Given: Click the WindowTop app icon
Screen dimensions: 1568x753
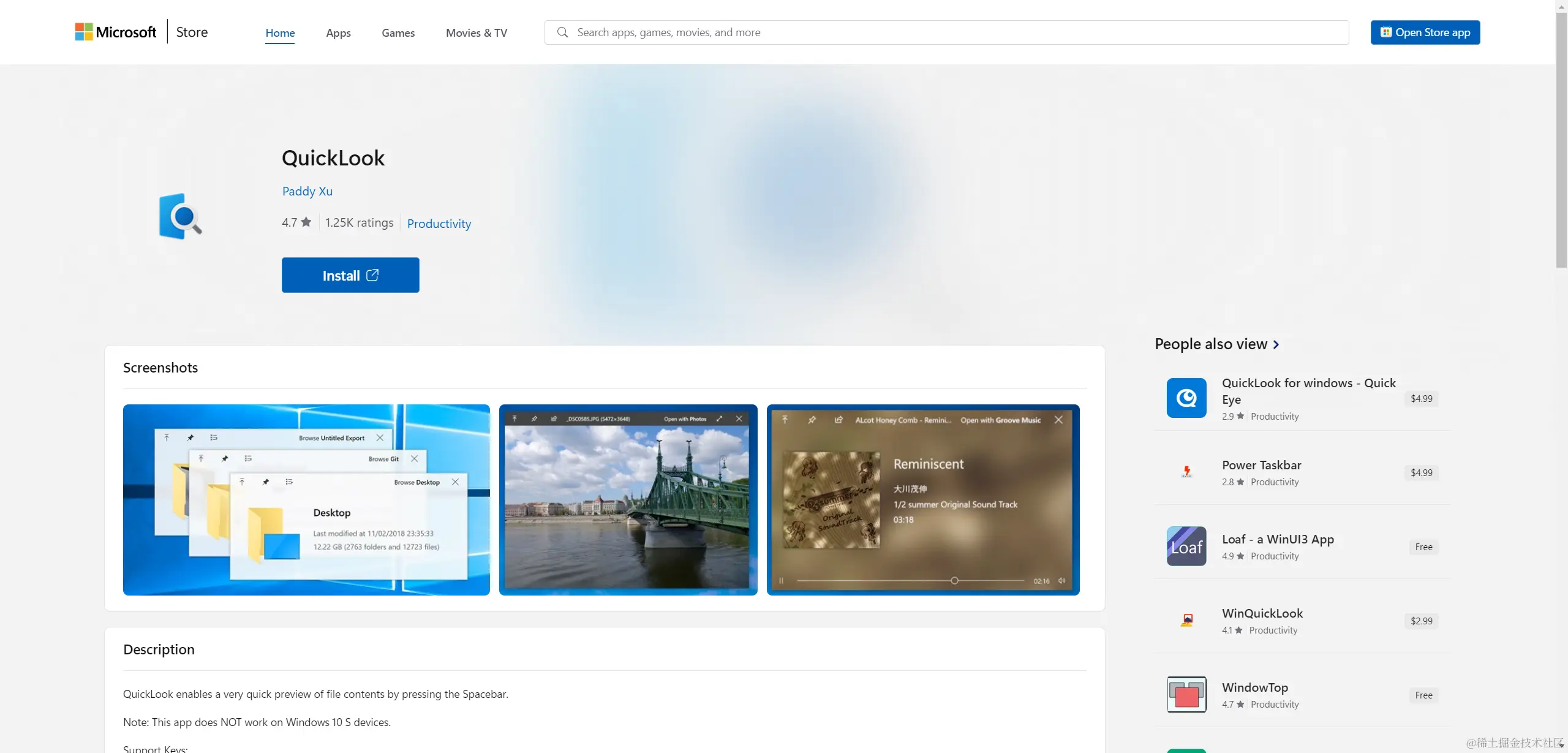Looking at the screenshot, I should tap(1186, 694).
